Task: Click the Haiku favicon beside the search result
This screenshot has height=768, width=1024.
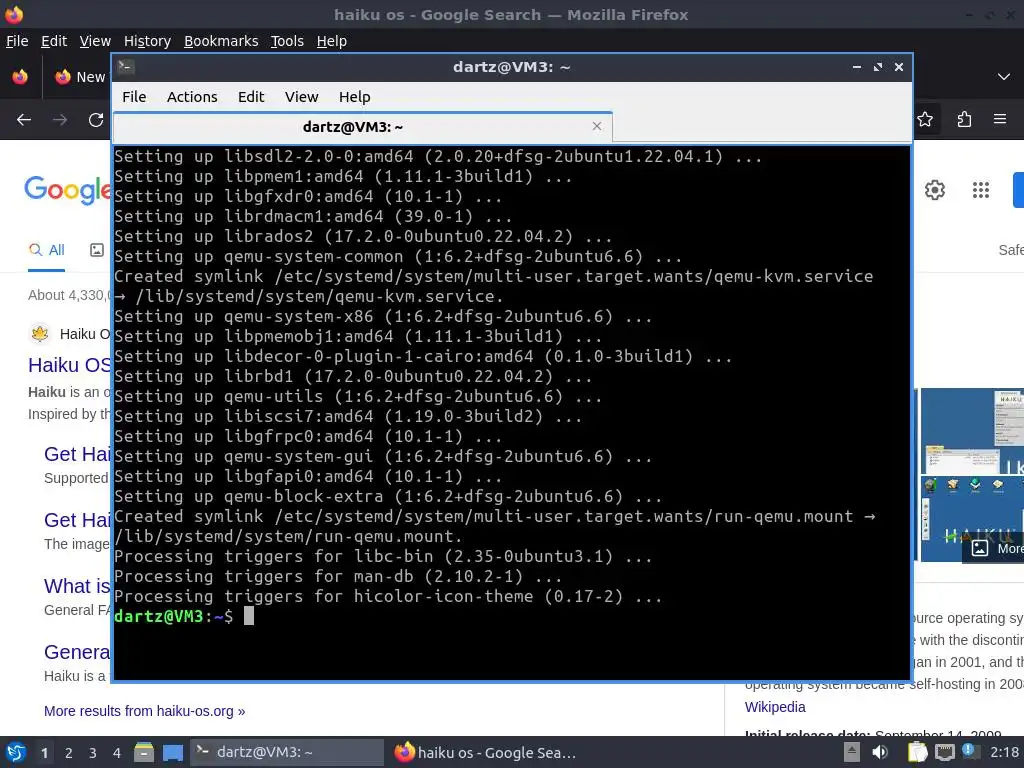Action: coord(40,334)
